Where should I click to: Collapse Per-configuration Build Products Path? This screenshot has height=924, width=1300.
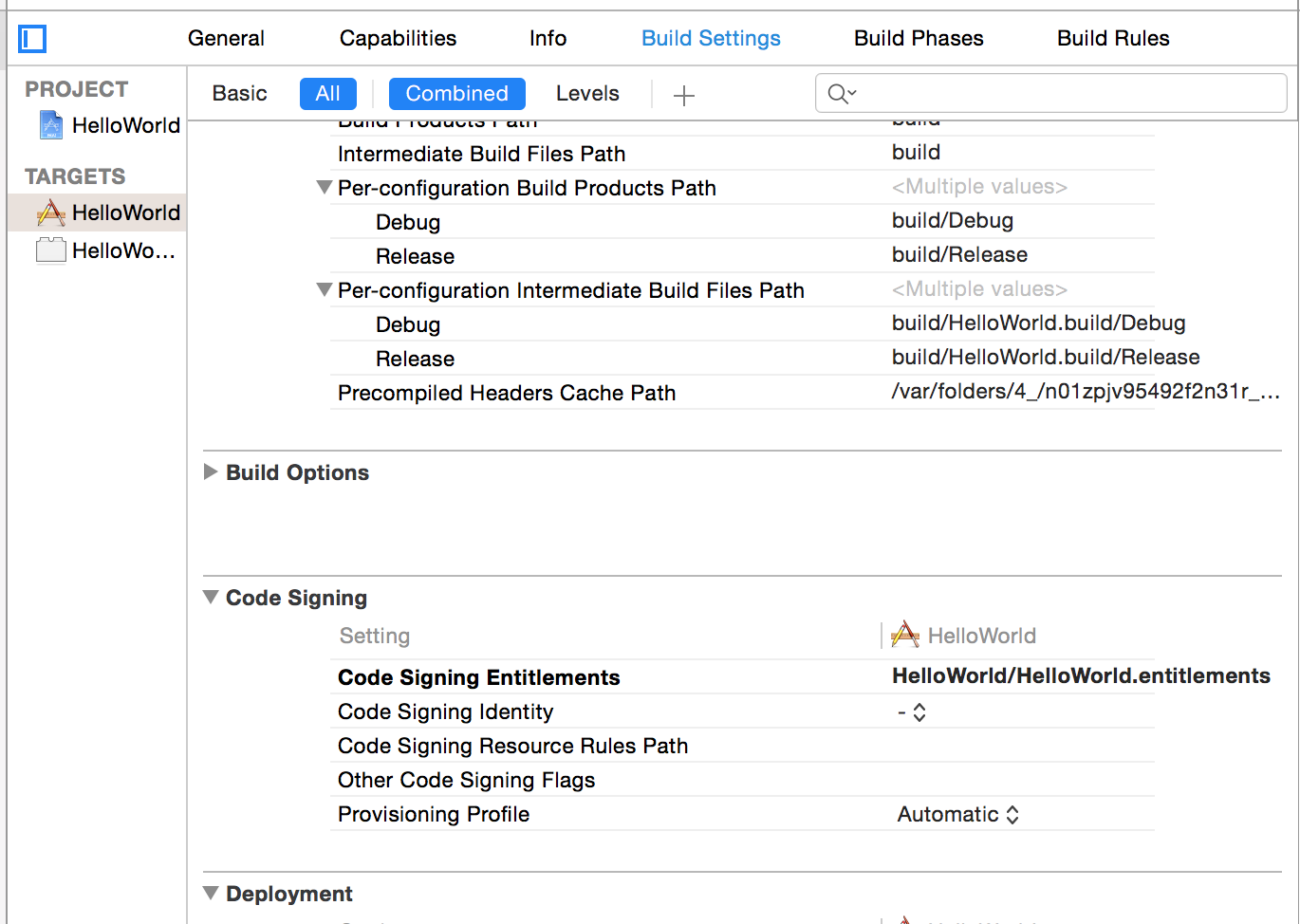pyautogui.click(x=324, y=187)
